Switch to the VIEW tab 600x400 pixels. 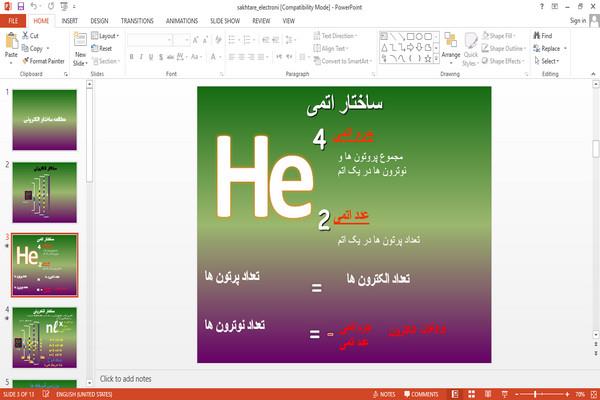[x=289, y=21]
